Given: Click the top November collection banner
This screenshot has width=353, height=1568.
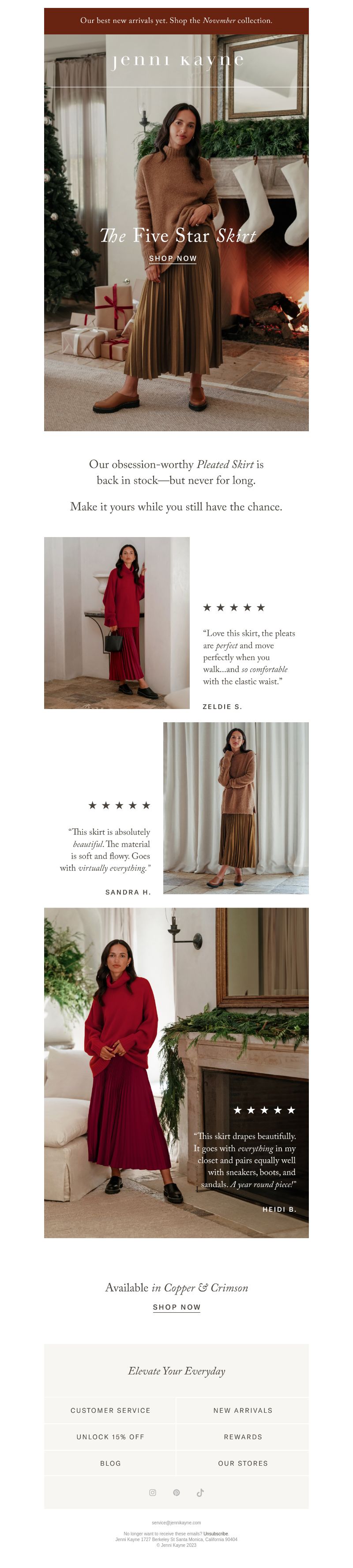Looking at the screenshot, I should 176,21.
